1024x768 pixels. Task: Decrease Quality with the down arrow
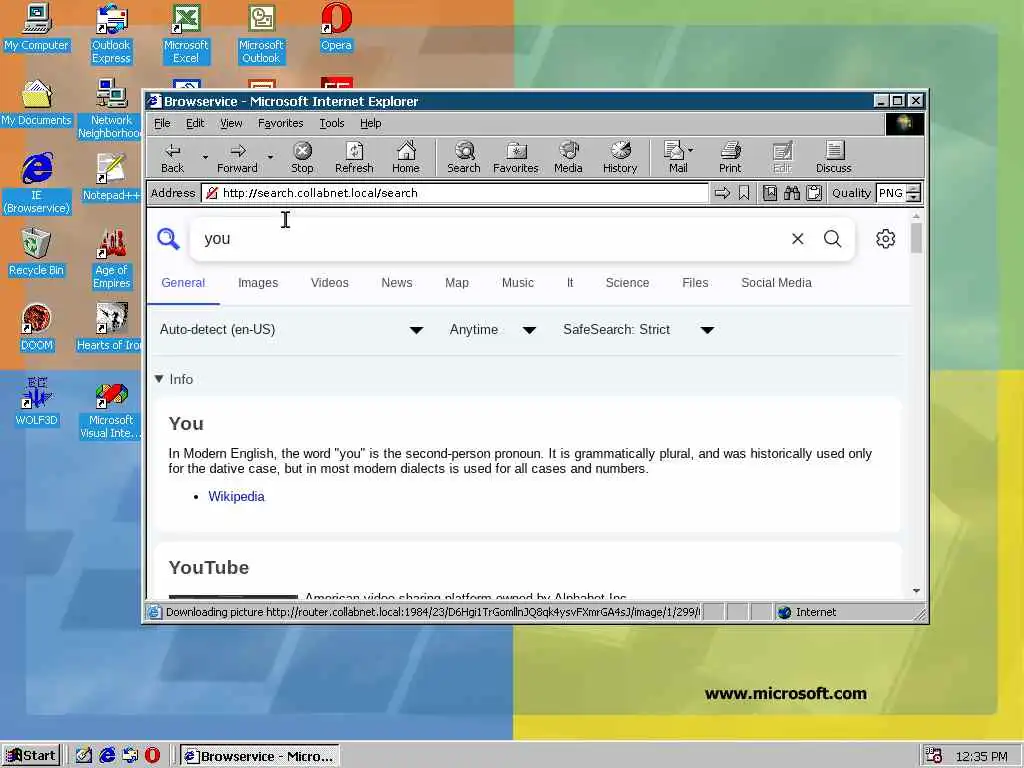click(x=914, y=197)
